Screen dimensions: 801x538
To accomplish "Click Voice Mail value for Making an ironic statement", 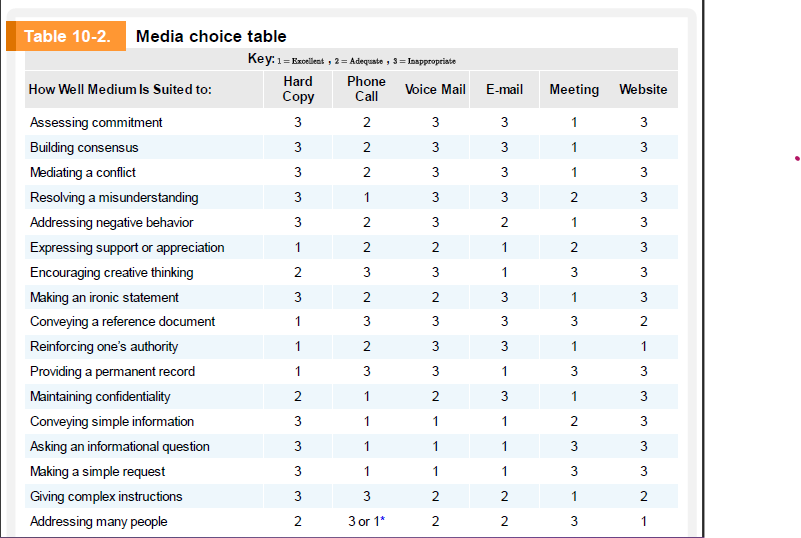I will point(435,297).
